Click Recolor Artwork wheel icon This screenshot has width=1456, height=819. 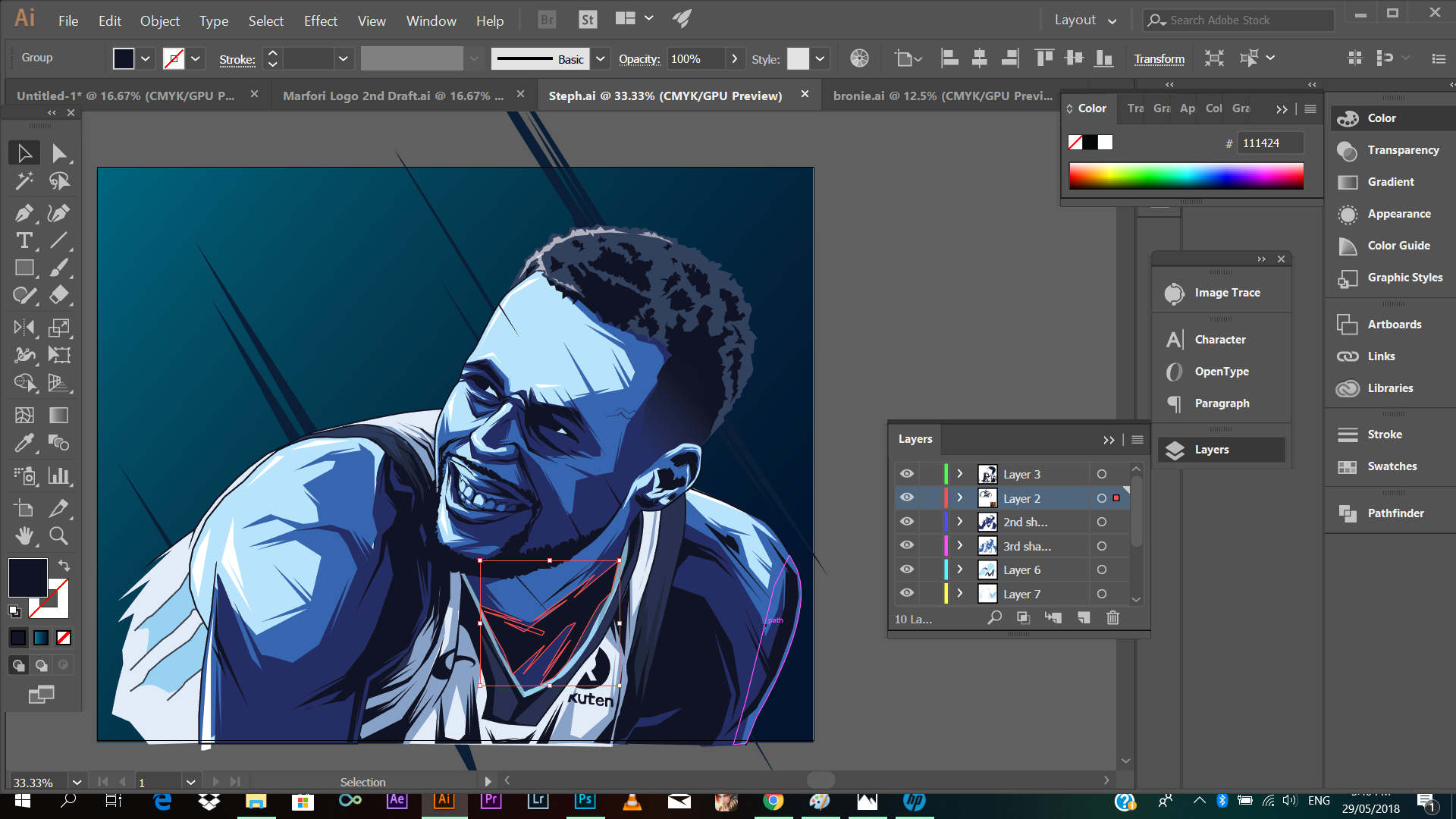[859, 58]
